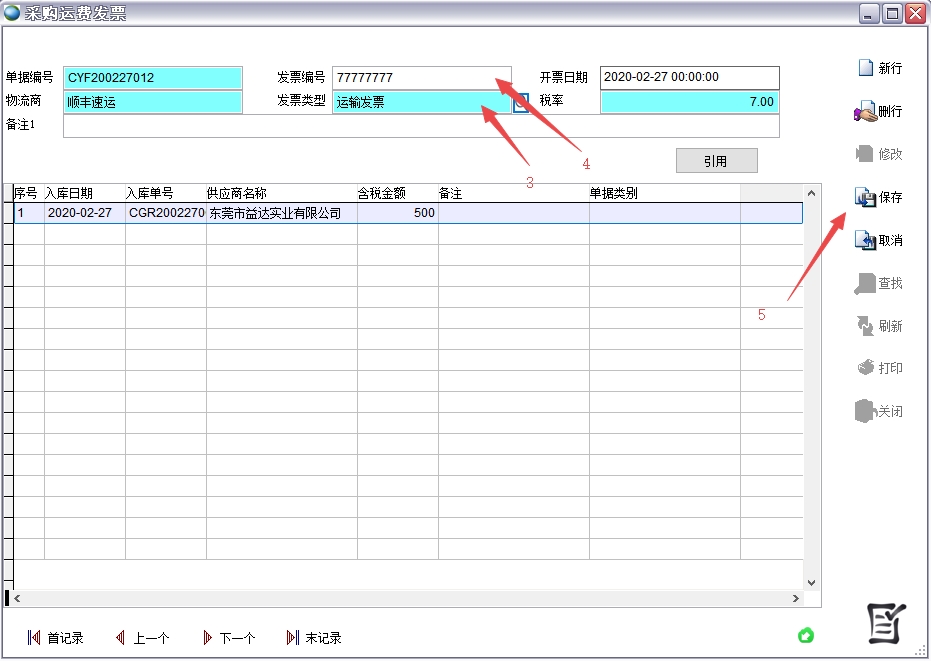Click the 引用 button
931x661 pixels.
point(716,161)
